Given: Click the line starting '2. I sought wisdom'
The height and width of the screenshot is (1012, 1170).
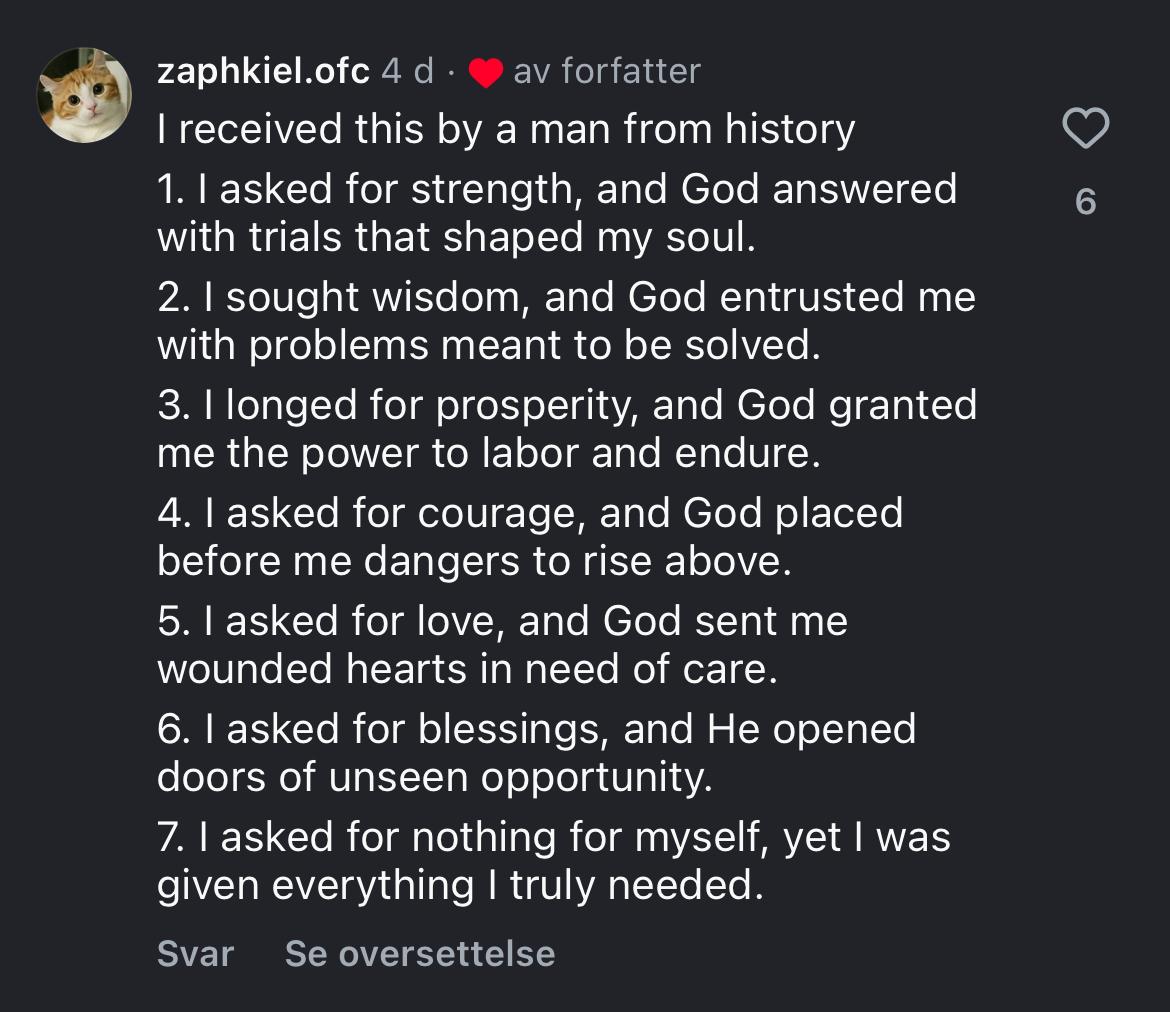Looking at the screenshot, I should point(566,297).
